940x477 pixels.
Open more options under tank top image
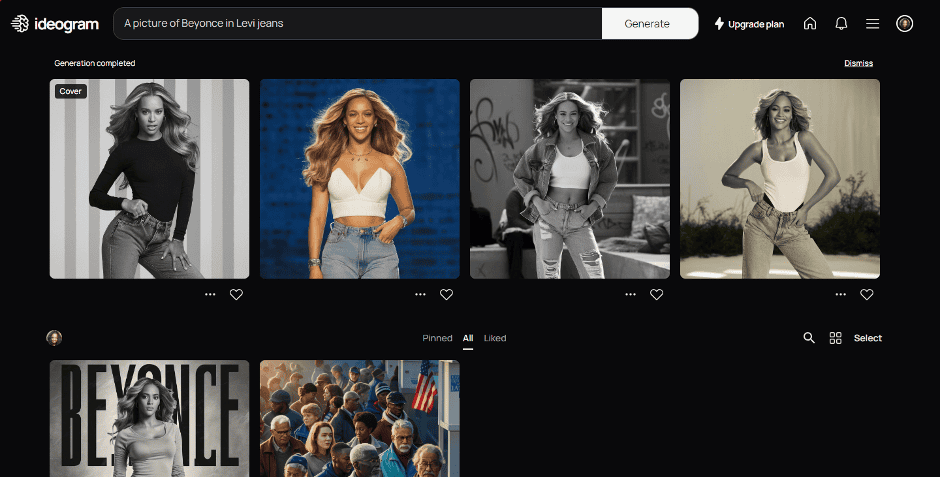click(840, 294)
